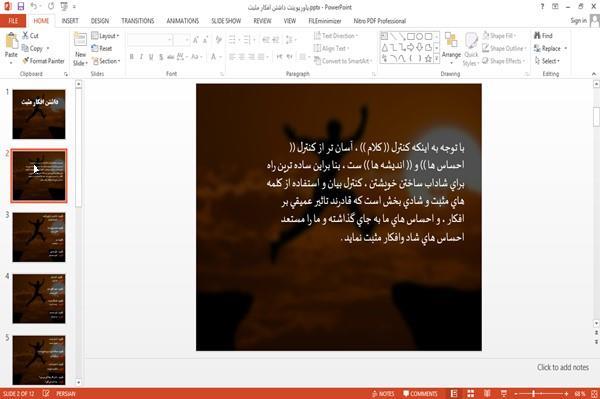Click the Save icon in quick access toolbar
This screenshot has height=399, width=600.
coord(21,7)
